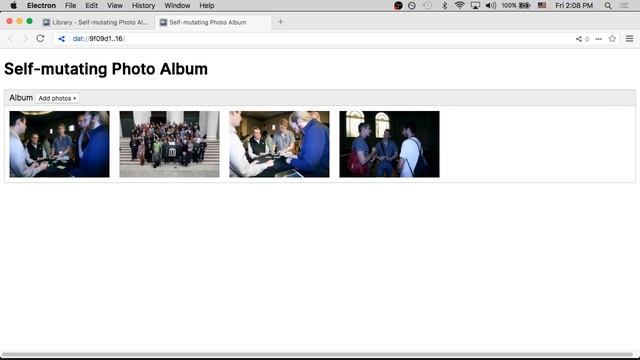640x360 pixels.
Task: Open the Apple menu
Action: (13, 5)
